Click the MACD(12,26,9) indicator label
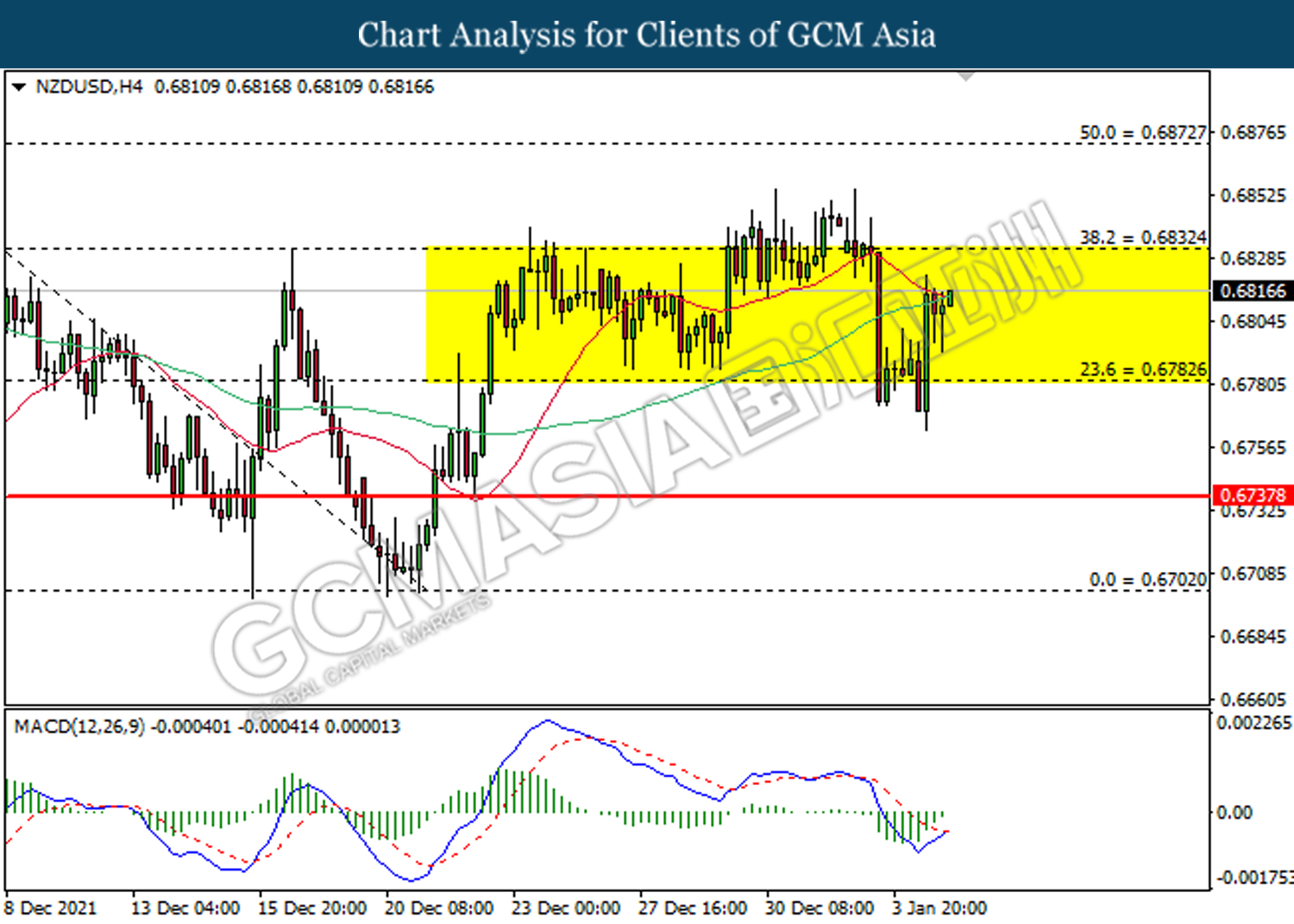Screen dimensions: 1294x924 pyautogui.click(x=79, y=726)
